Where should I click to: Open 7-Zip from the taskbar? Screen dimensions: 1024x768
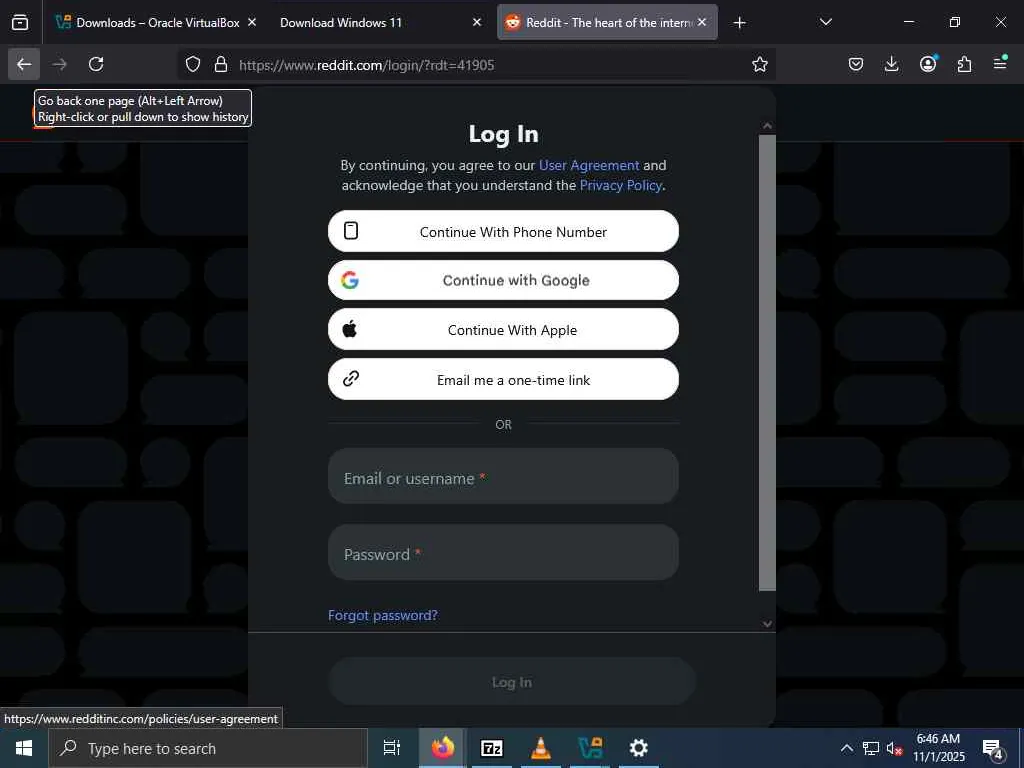[x=491, y=748]
